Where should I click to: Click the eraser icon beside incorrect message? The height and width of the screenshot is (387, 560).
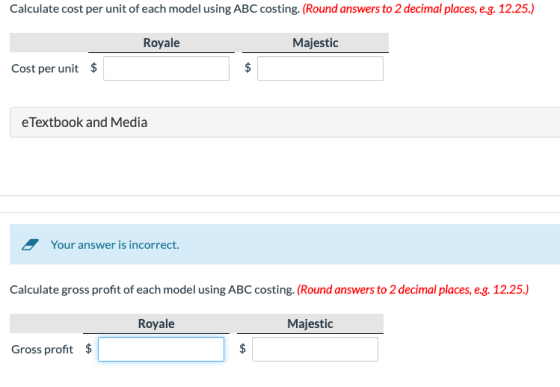30,245
